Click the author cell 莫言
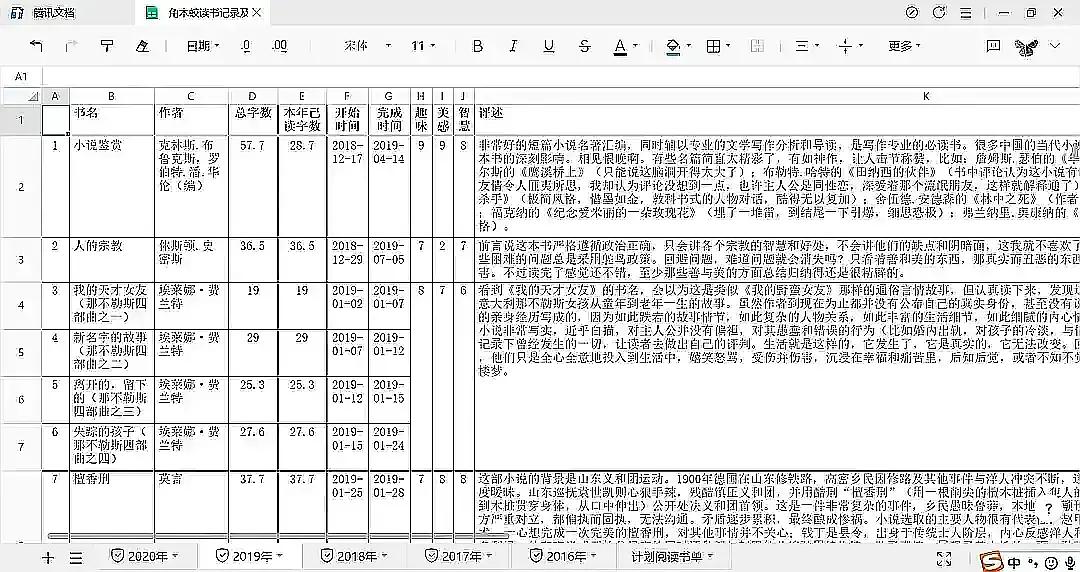 coord(191,507)
